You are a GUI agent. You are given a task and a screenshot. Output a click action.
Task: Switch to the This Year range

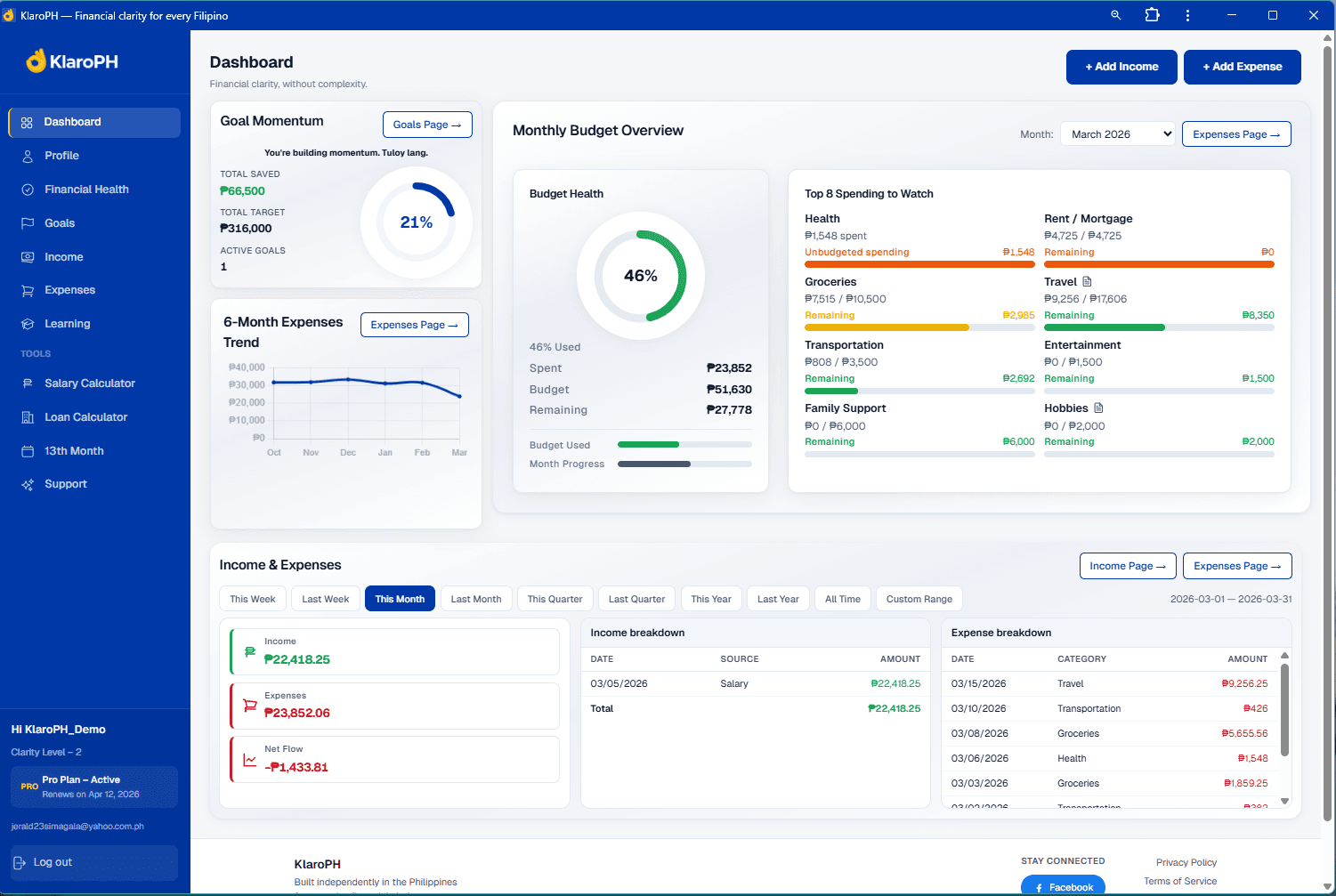[711, 598]
